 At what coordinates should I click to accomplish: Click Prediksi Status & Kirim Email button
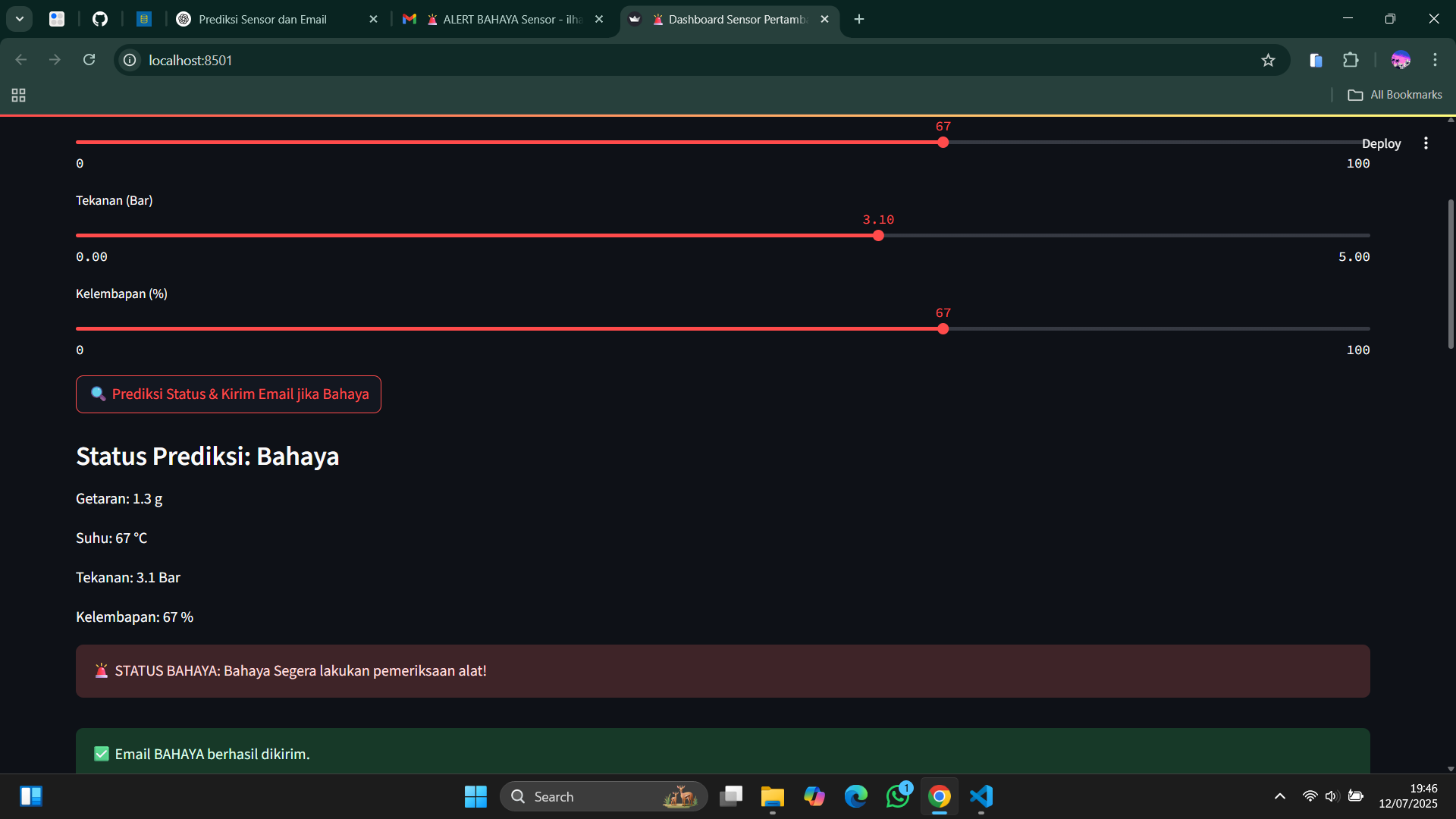228,394
